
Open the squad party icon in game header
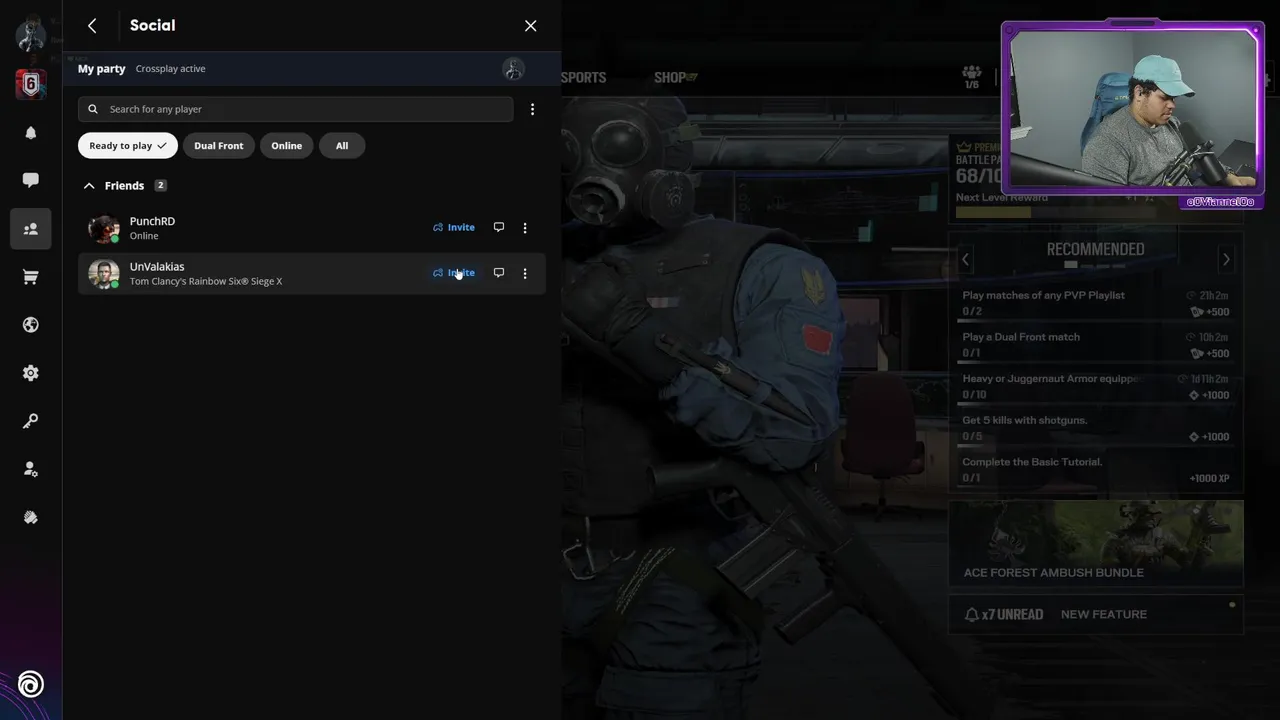coord(971,77)
